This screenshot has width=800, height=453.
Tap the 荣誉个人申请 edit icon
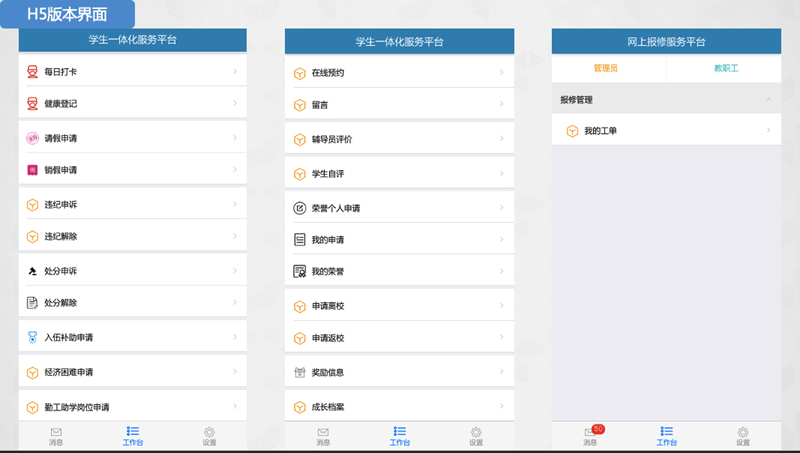299,208
